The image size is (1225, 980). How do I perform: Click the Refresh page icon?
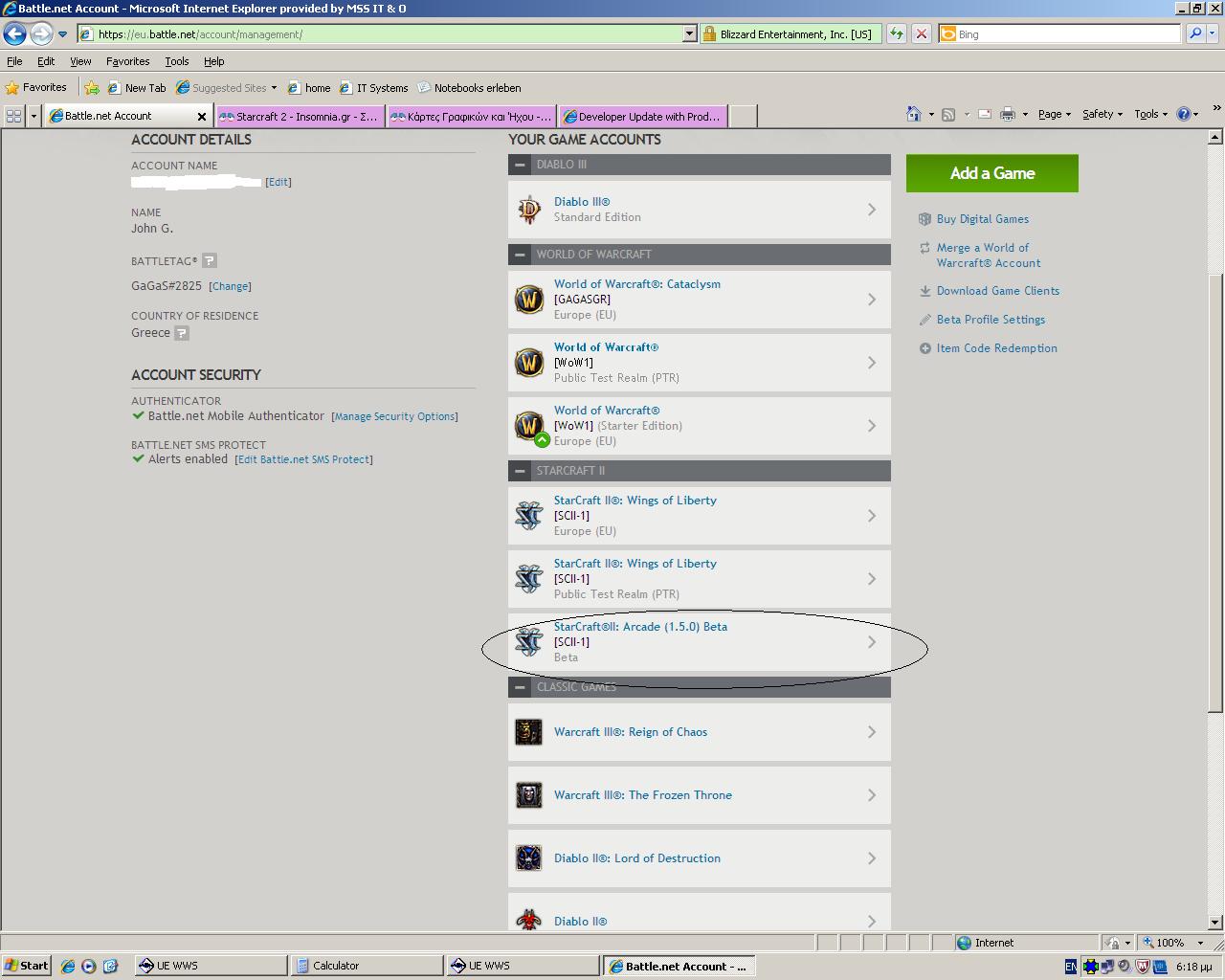tap(897, 33)
